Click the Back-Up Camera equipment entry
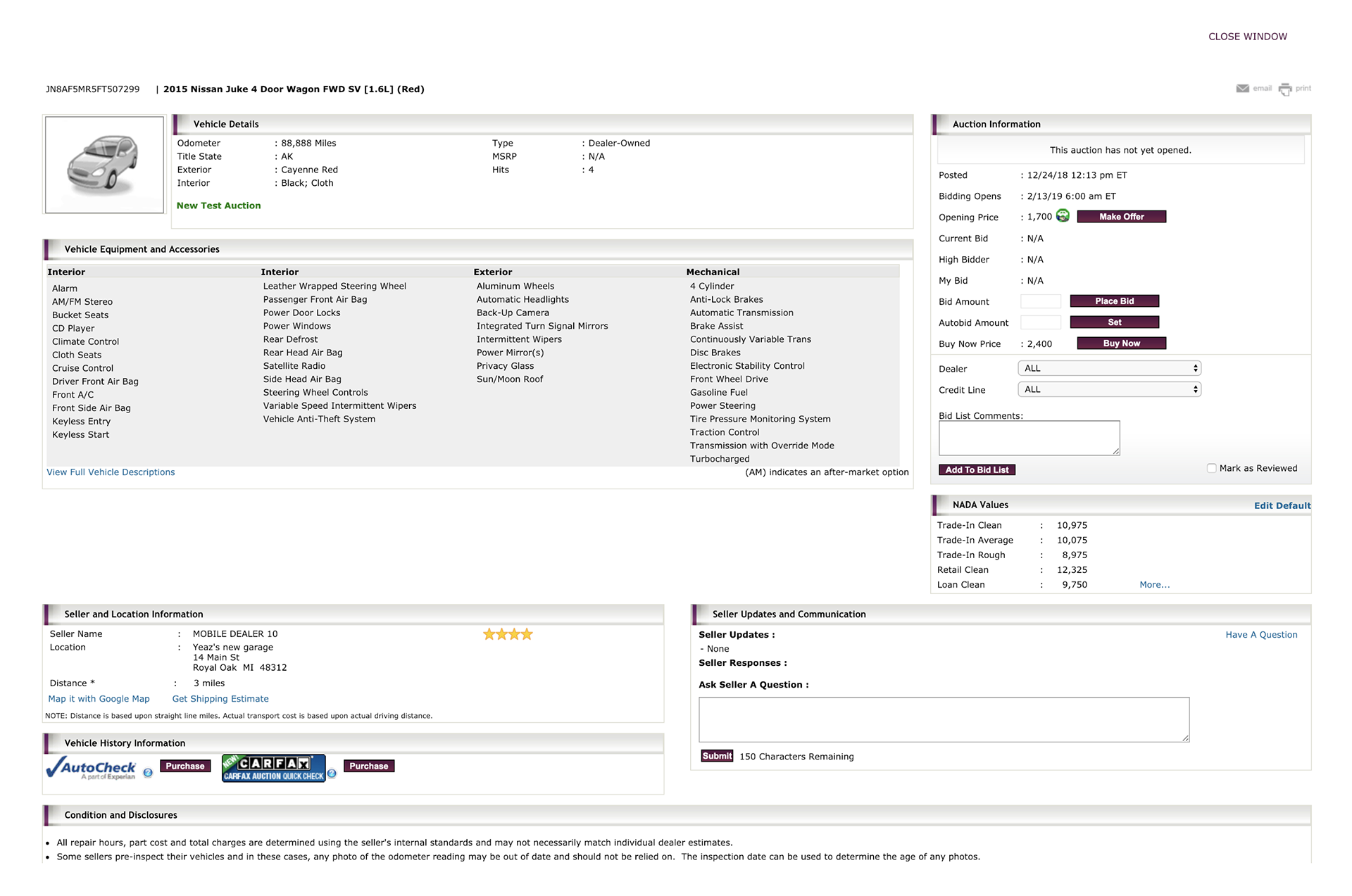 point(513,313)
